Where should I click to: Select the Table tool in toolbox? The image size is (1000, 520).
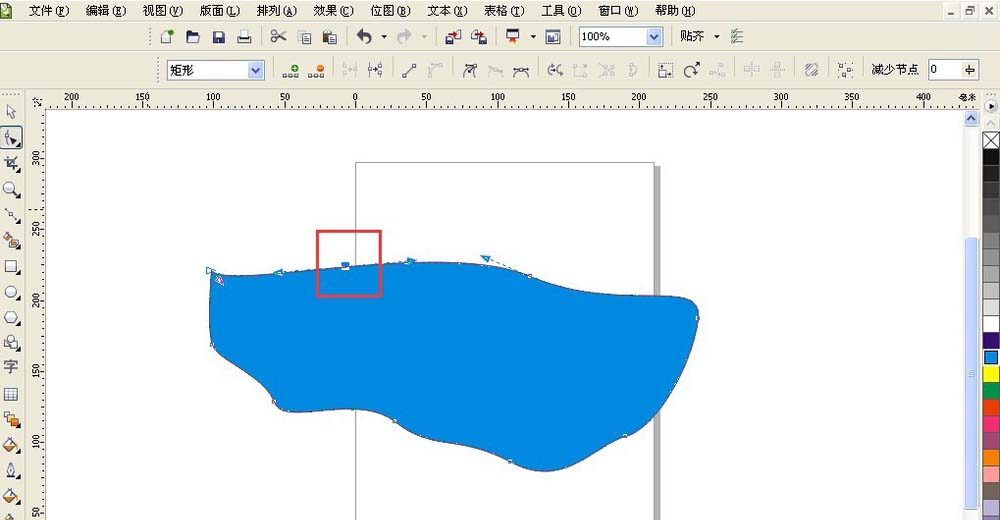[11, 394]
